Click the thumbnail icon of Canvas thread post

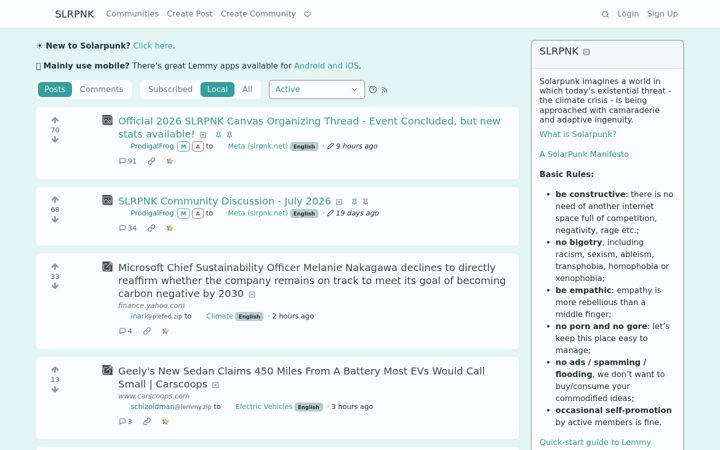107,120
